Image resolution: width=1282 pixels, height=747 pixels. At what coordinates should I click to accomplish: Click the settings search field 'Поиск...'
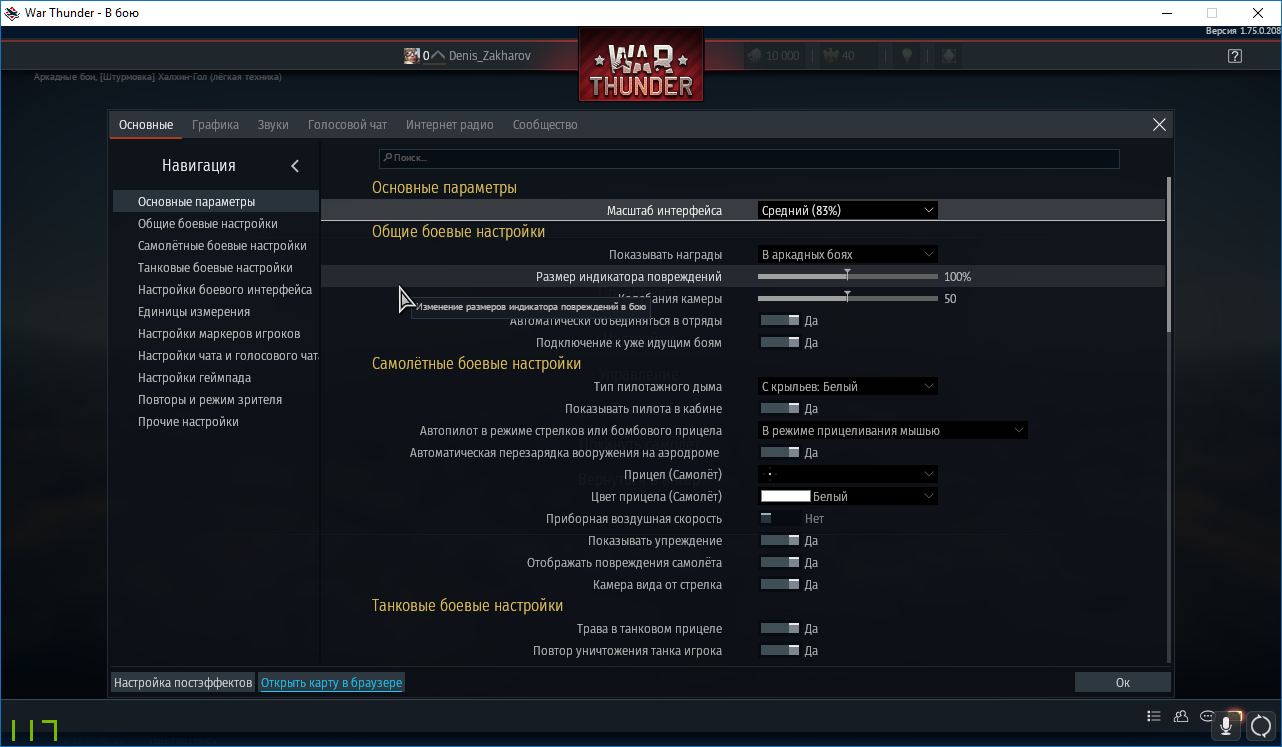[749, 158]
